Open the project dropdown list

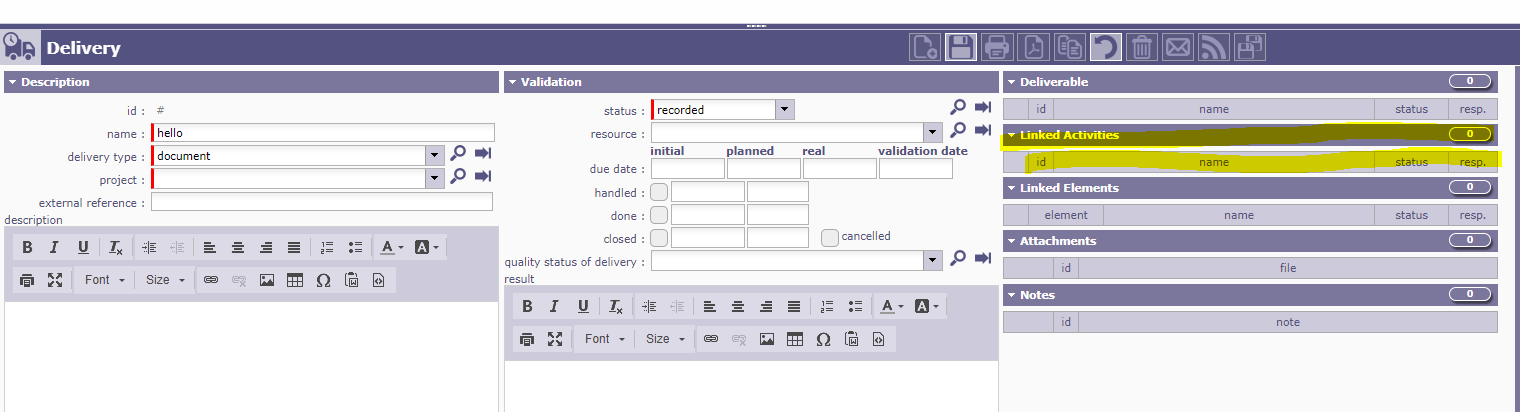pos(434,178)
